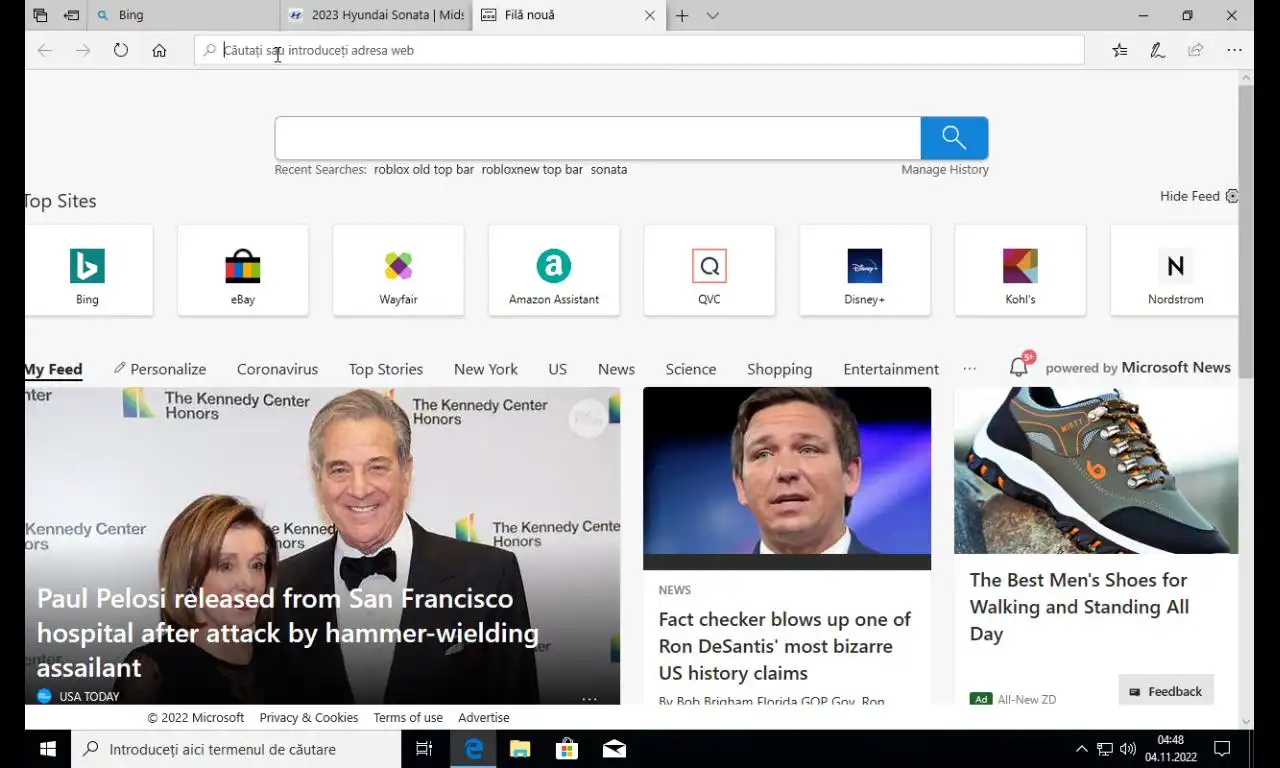Click the blue search magnifier button
Image resolution: width=1280 pixels, height=768 pixels.
[x=954, y=138]
